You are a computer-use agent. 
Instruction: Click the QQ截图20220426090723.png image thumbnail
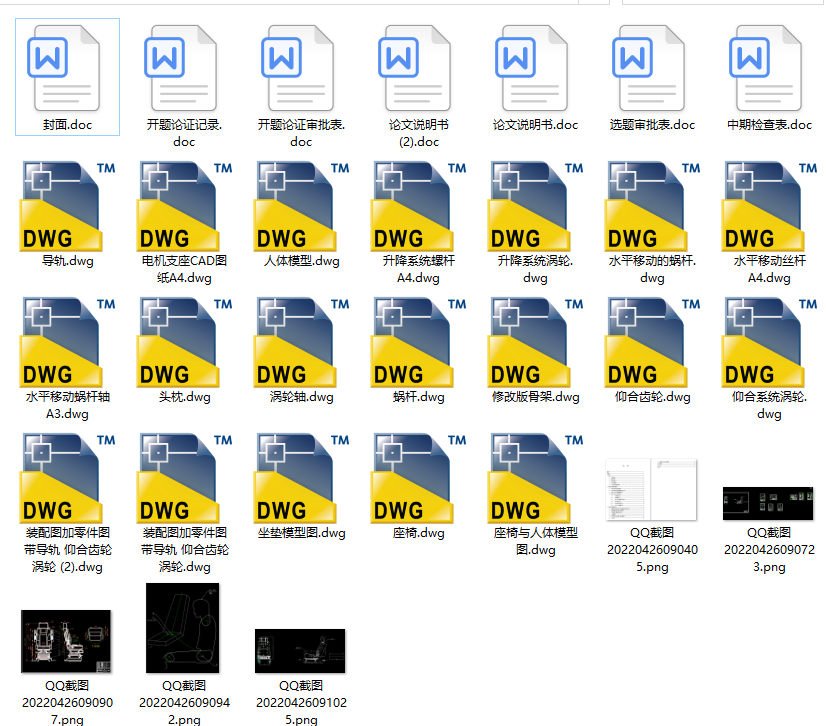pos(769,503)
